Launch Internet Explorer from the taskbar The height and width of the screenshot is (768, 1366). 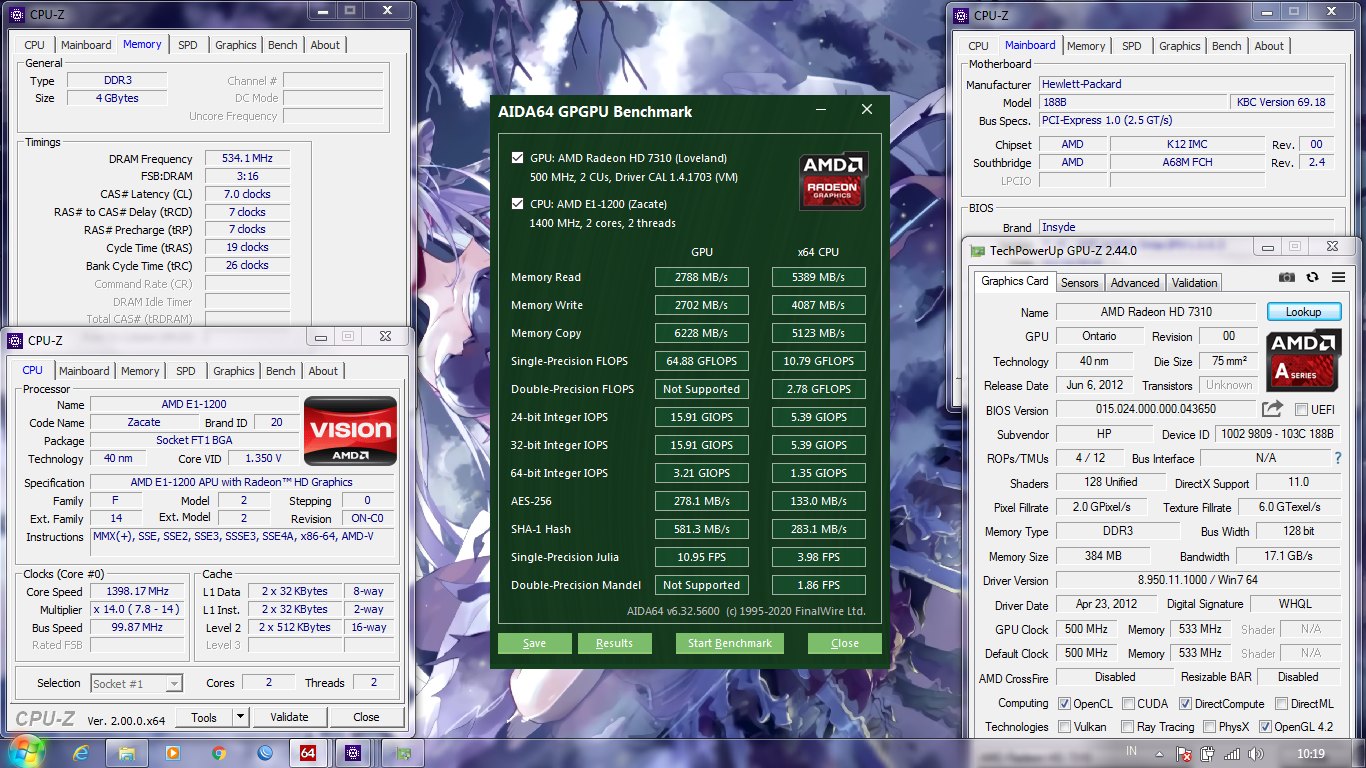coord(79,752)
